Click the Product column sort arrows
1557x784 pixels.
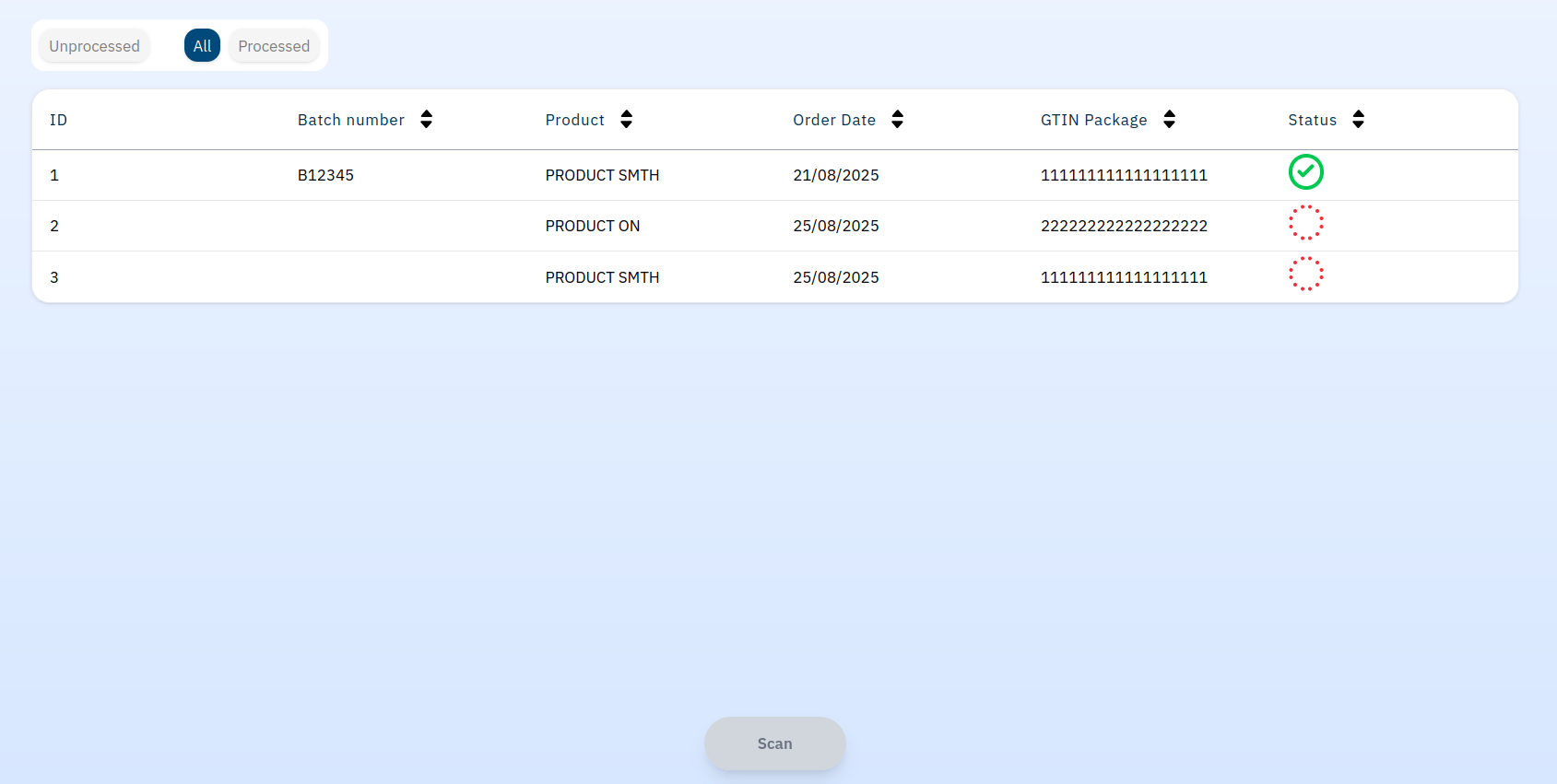626,120
